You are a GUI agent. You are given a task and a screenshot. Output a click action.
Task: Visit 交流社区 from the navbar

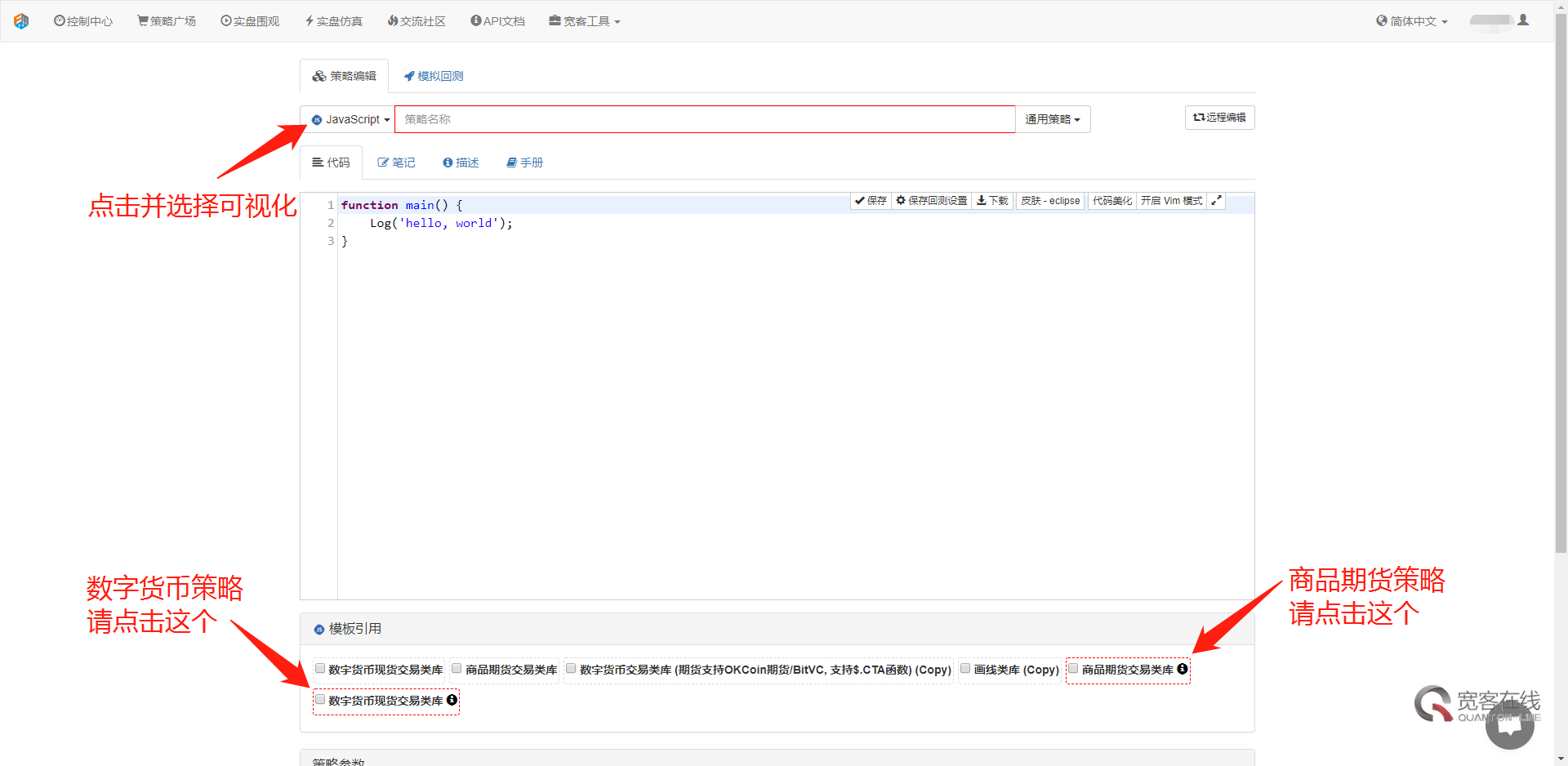(416, 21)
